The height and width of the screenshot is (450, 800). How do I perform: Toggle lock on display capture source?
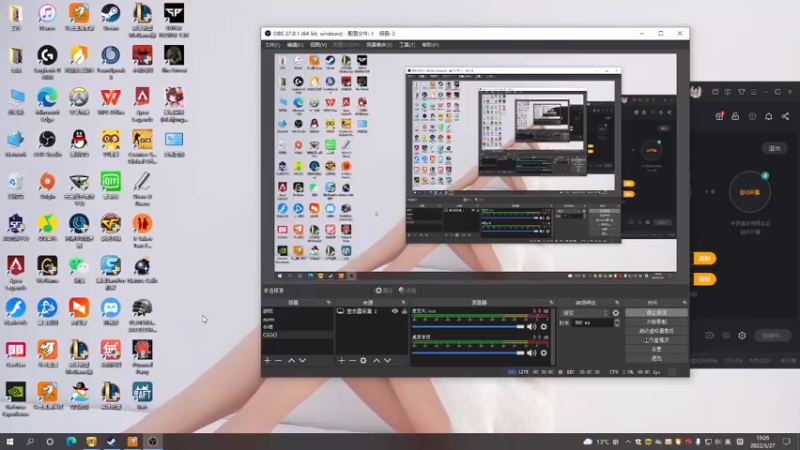pyautogui.click(x=405, y=311)
